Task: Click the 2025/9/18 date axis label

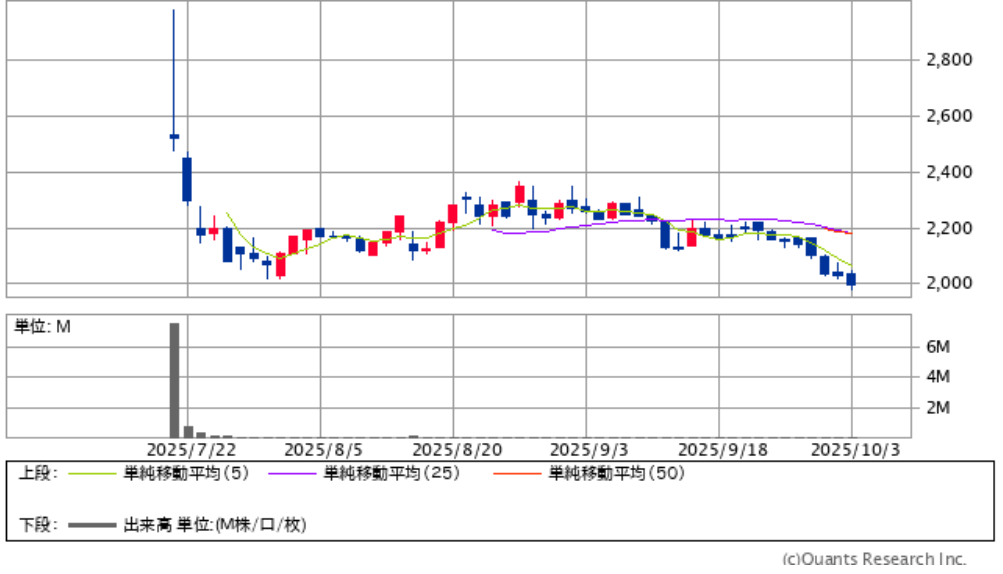Action: [x=719, y=450]
